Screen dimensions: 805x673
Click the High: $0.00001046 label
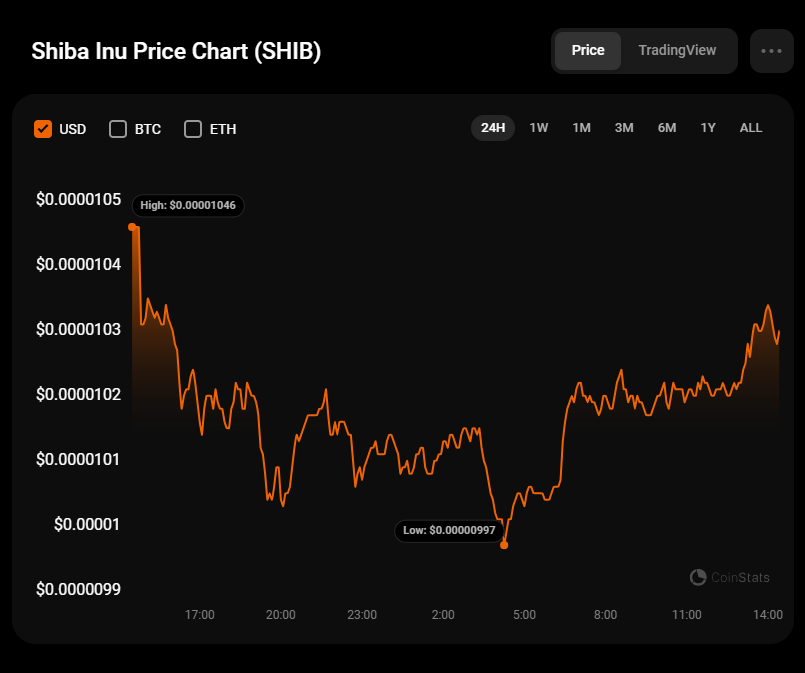189,205
